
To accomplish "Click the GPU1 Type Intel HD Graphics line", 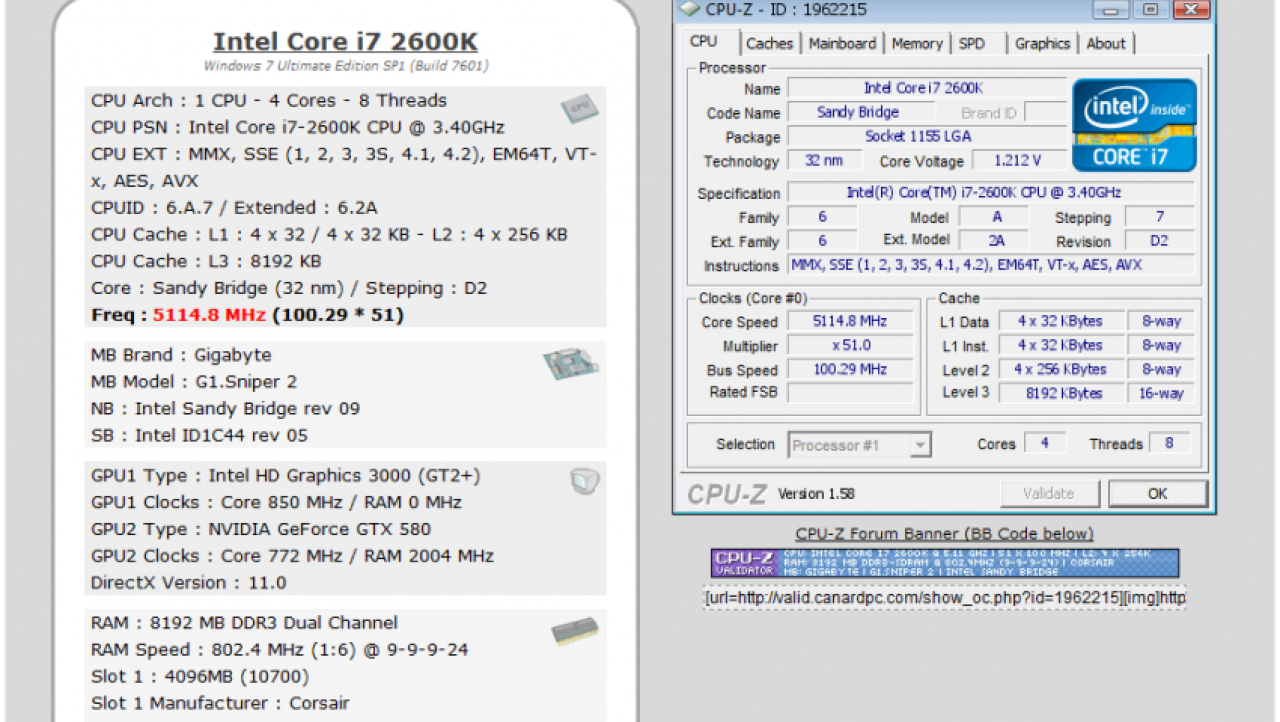I will (x=285, y=476).
